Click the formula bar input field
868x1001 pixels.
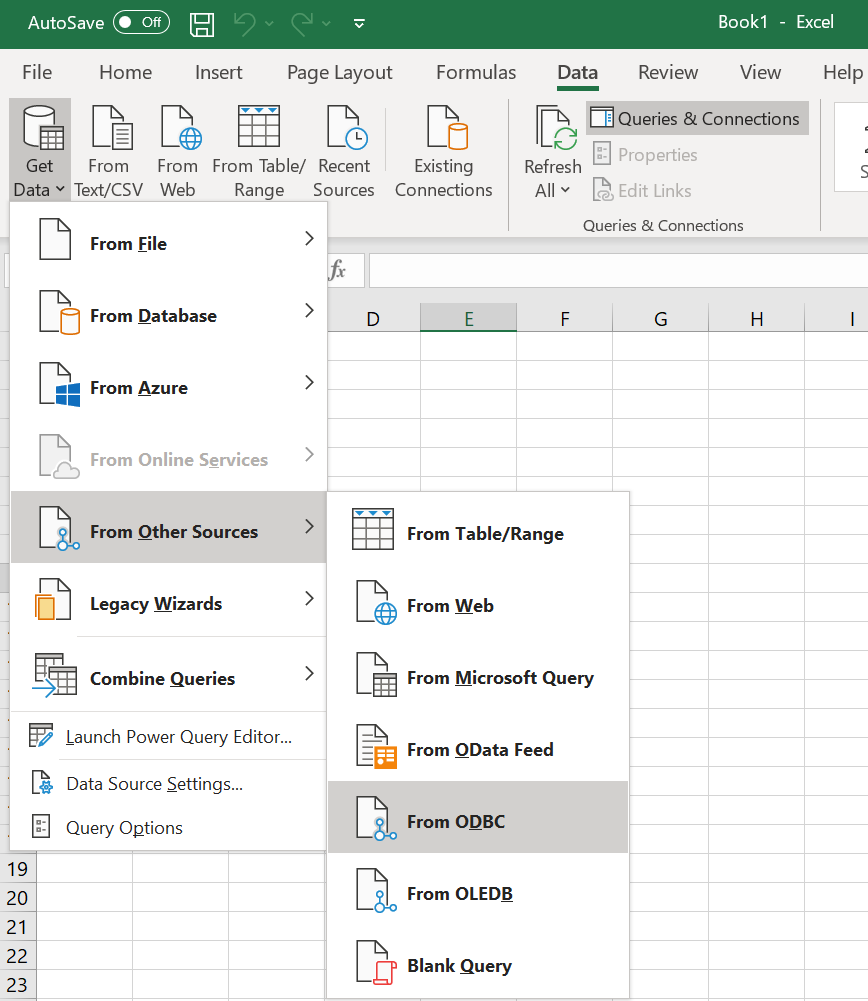618,270
